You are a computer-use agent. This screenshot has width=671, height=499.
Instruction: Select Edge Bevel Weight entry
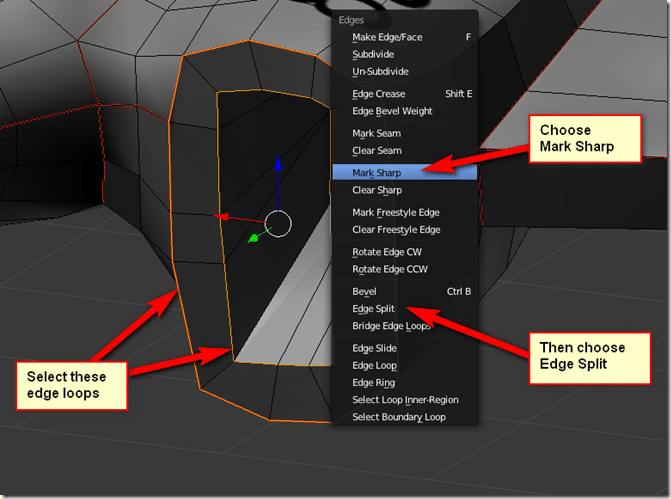tap(405, 111)
